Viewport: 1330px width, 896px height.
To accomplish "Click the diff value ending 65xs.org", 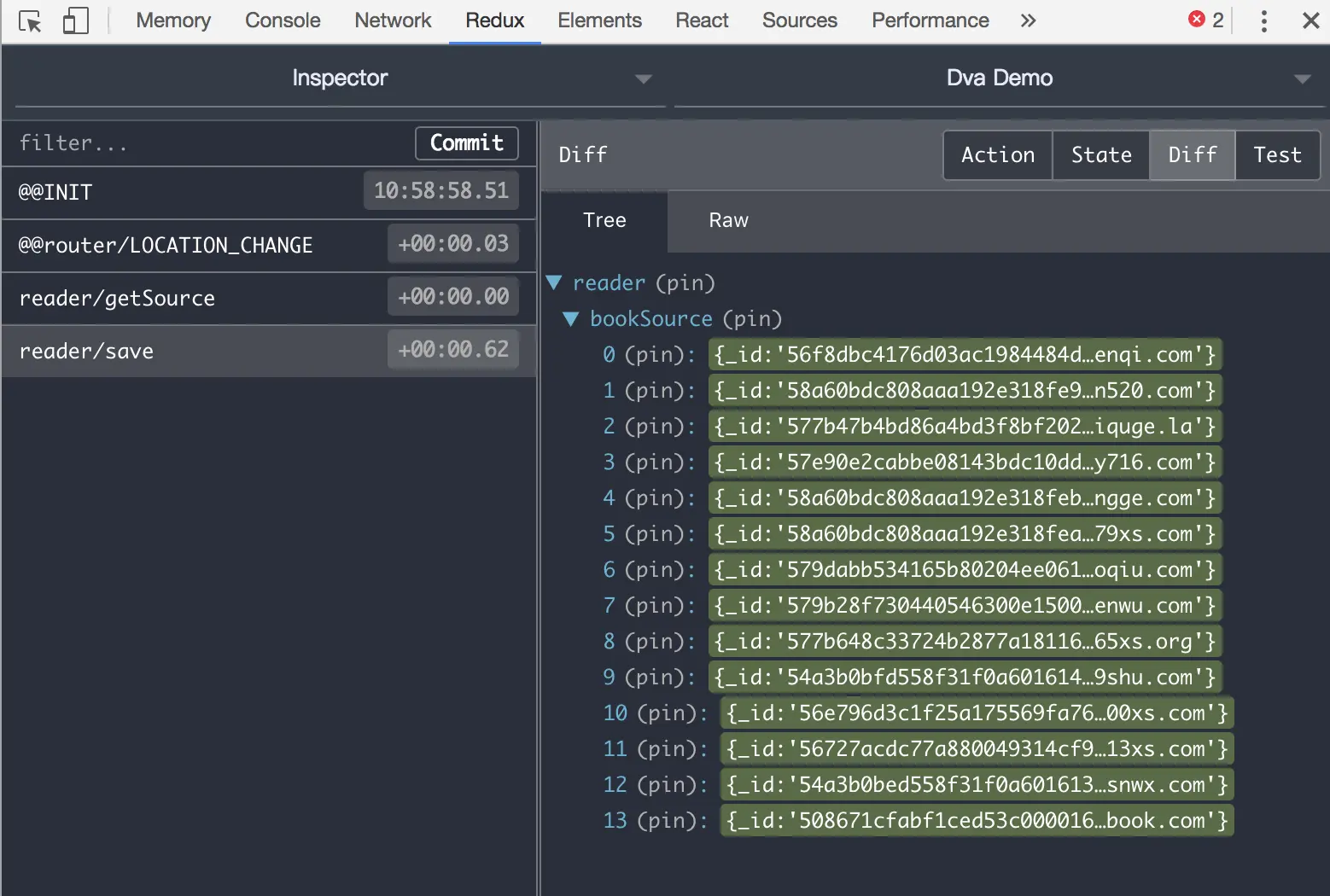I will tap(965, 641).
